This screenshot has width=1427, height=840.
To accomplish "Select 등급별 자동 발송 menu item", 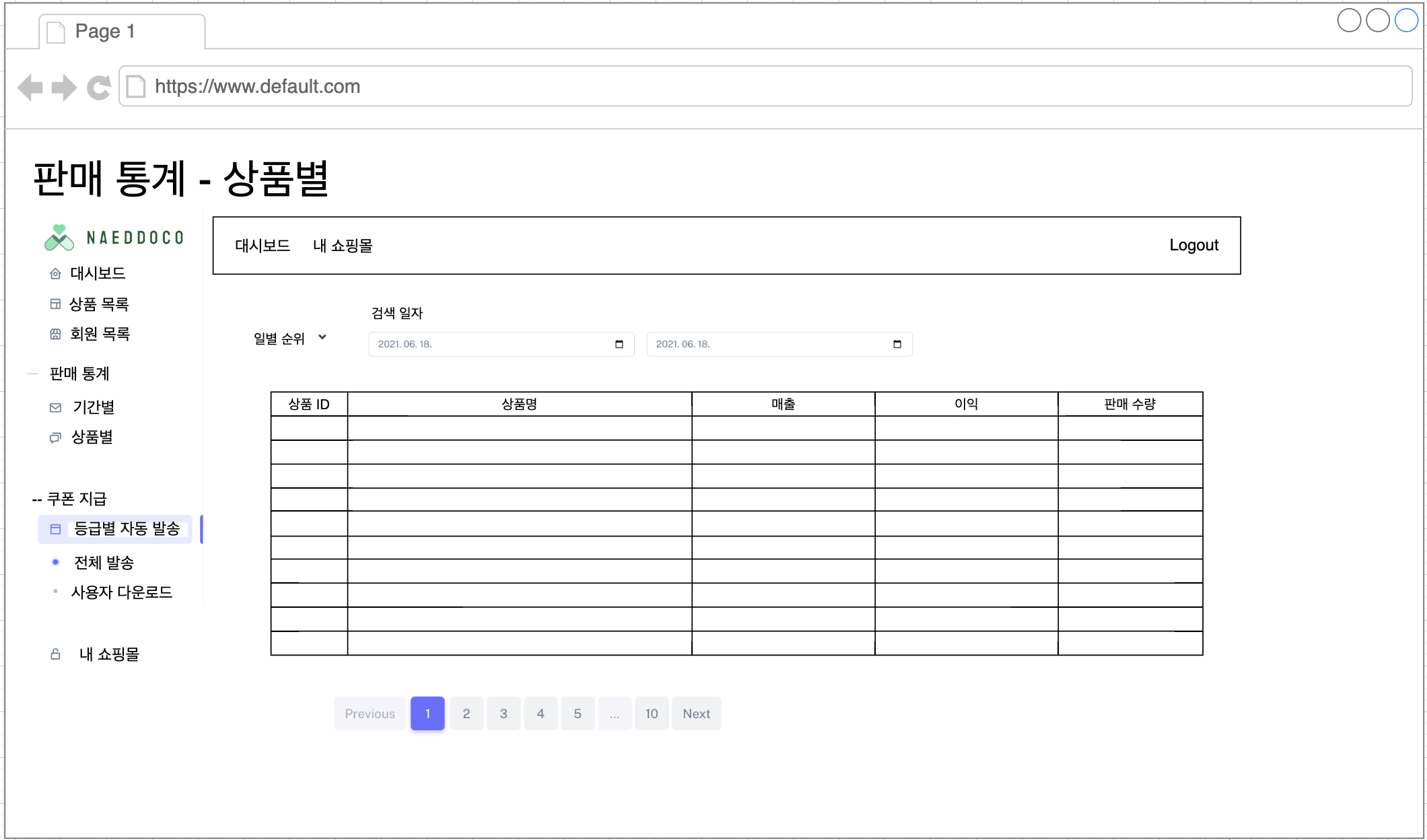I will [x=127, y=529].
